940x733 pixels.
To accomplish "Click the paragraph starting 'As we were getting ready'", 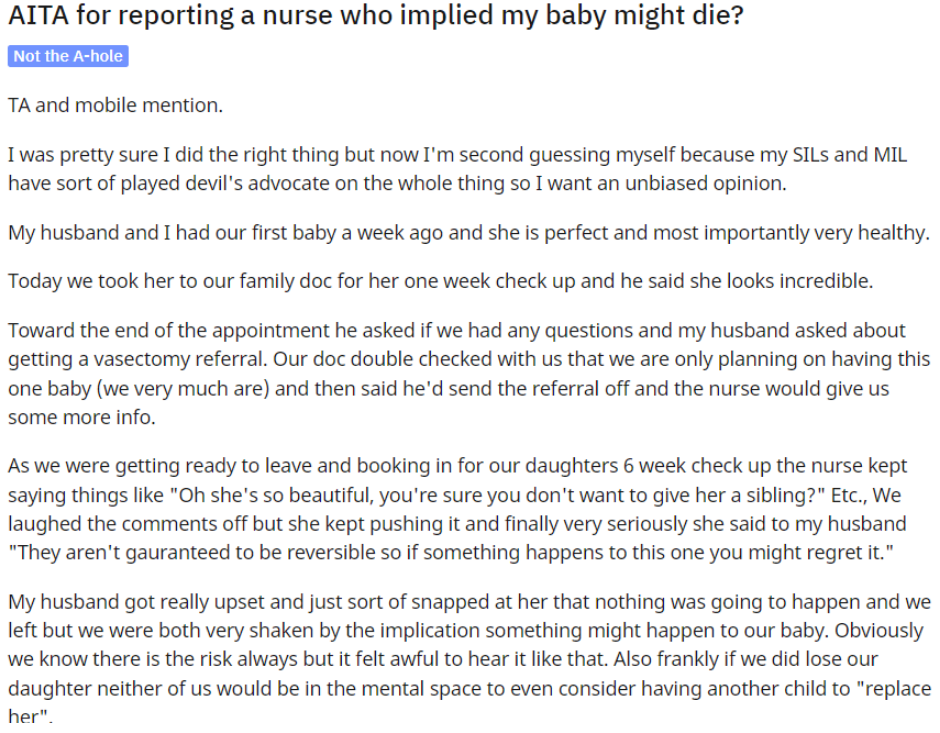I will [457, 509].
